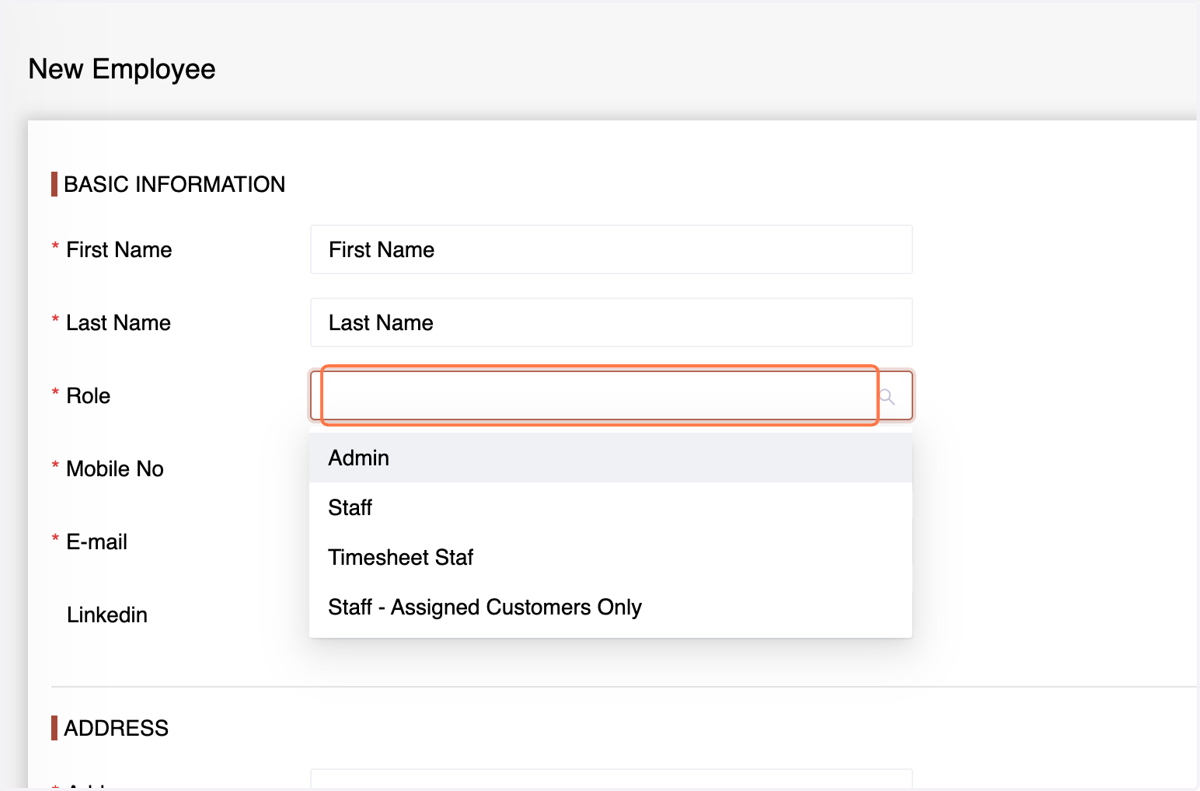The image size is (1200, 791).
Task: Pick the Timesheet Staf role
Action: 610,558
